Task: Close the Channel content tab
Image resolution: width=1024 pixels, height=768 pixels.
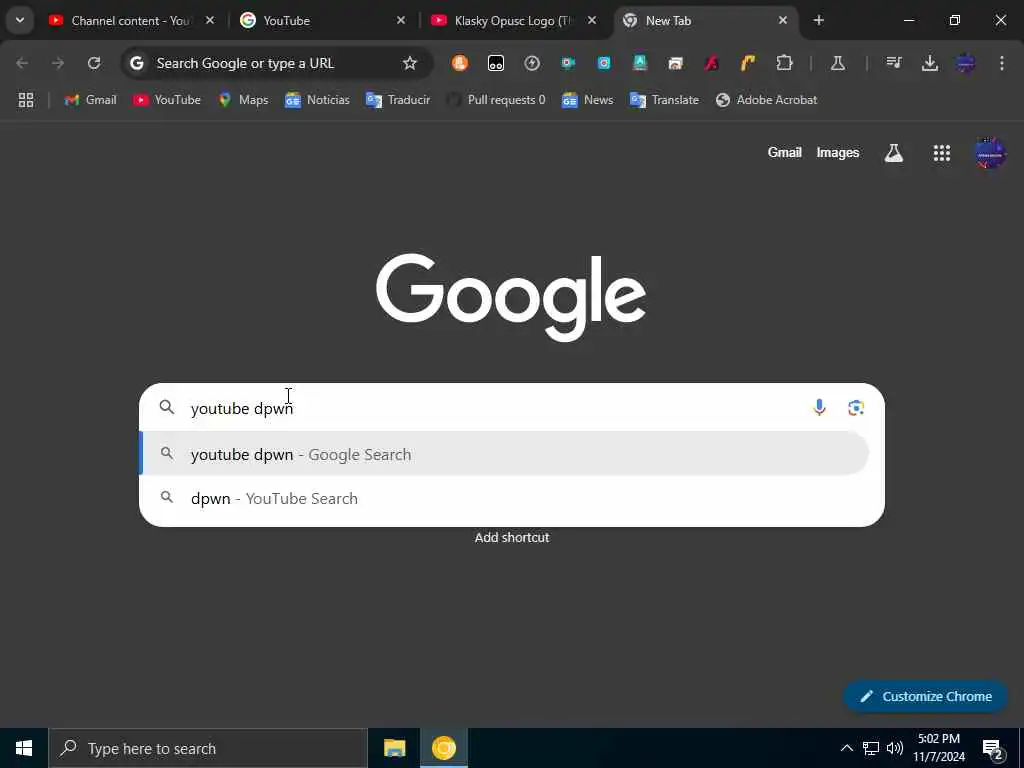Action: click(210, 20)
